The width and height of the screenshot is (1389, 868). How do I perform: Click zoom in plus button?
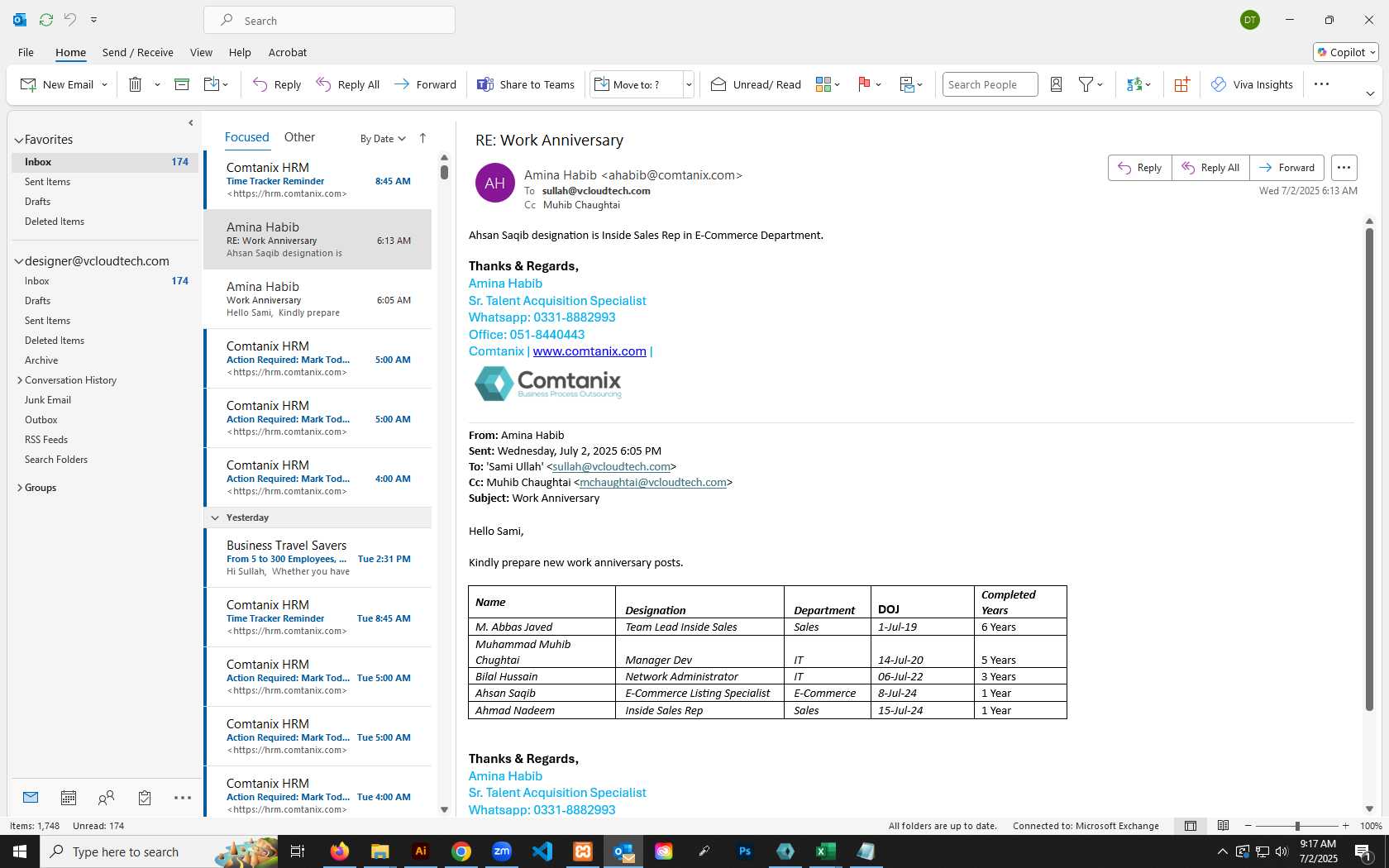pos(1346,826)
